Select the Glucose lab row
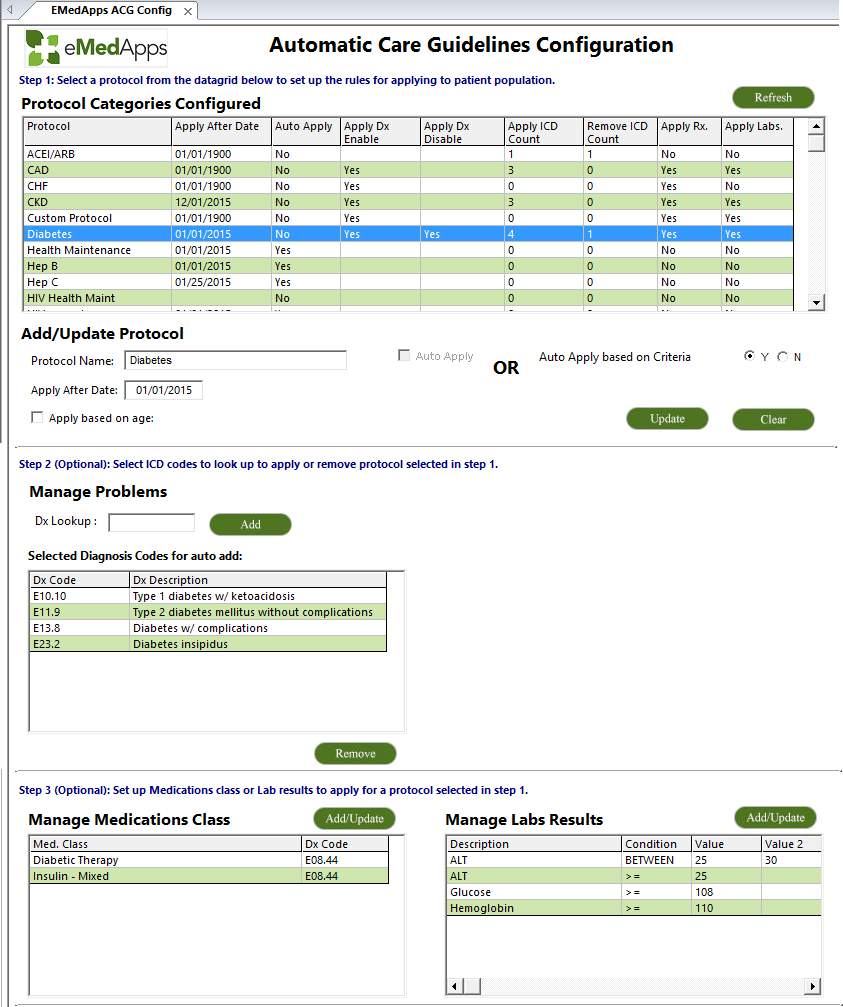The image size is (843, 1007). point(634,892)
